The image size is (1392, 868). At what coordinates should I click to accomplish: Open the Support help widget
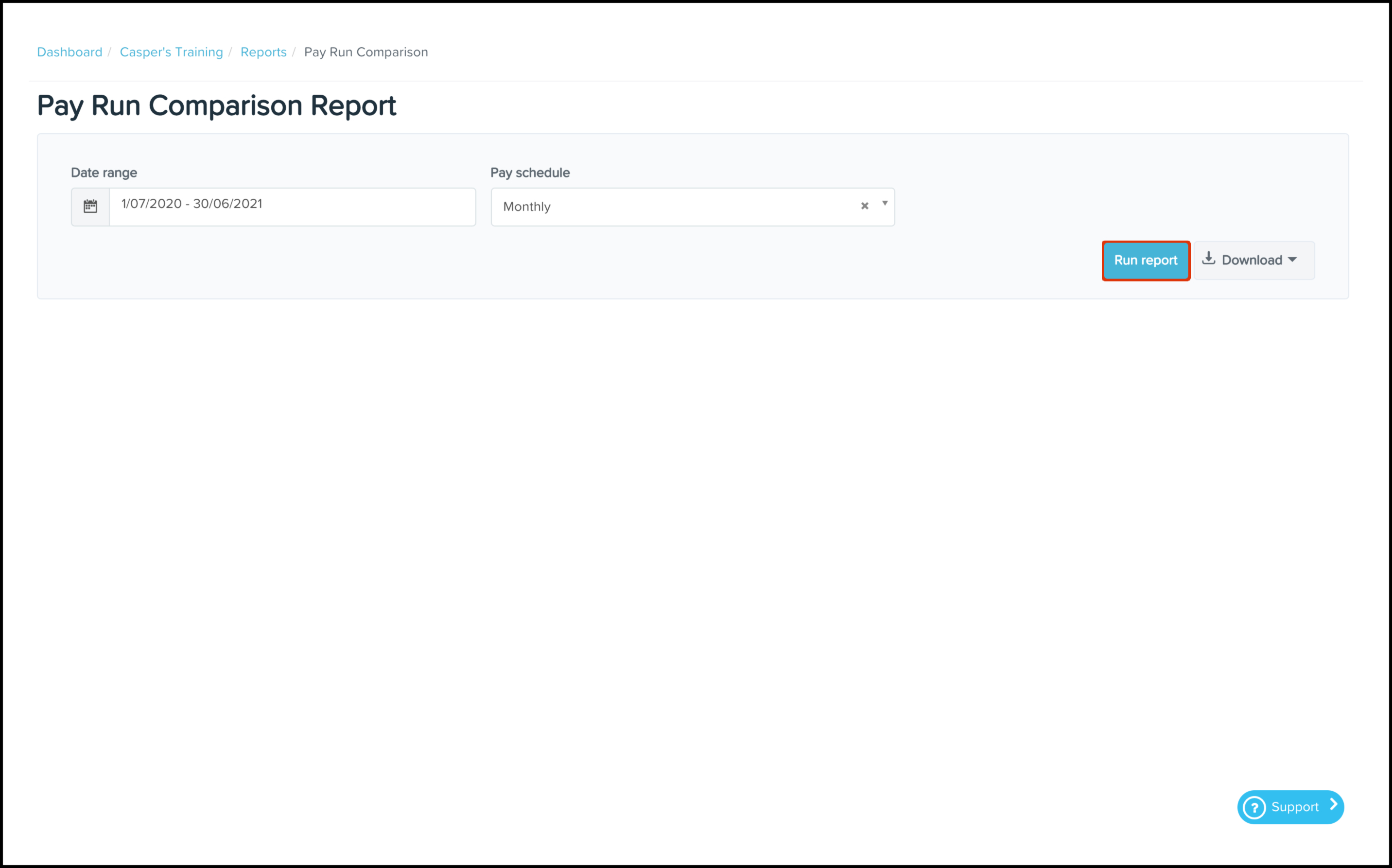click(1294, 807)
